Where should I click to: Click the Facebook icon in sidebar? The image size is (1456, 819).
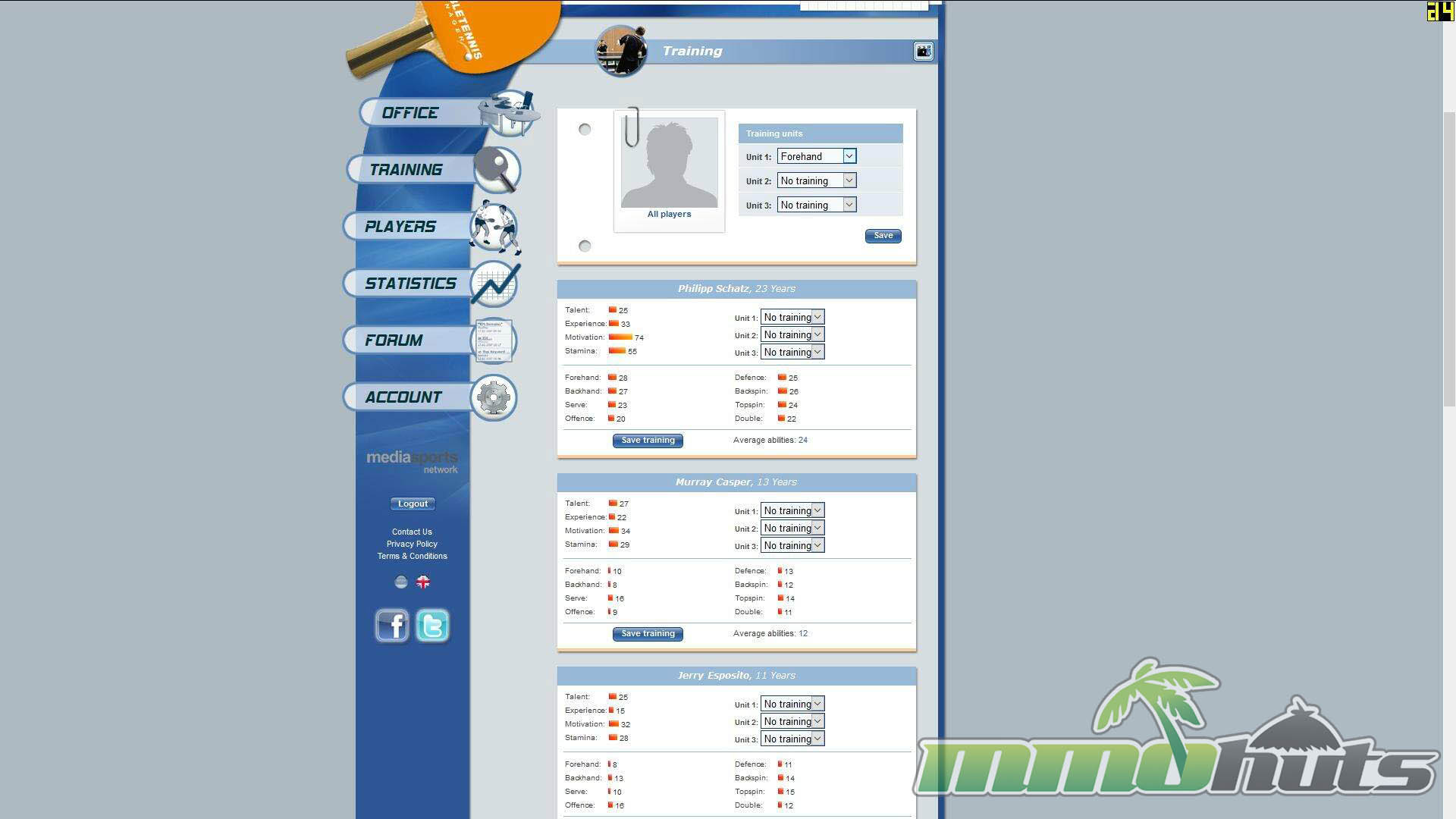tap(392, 626)
